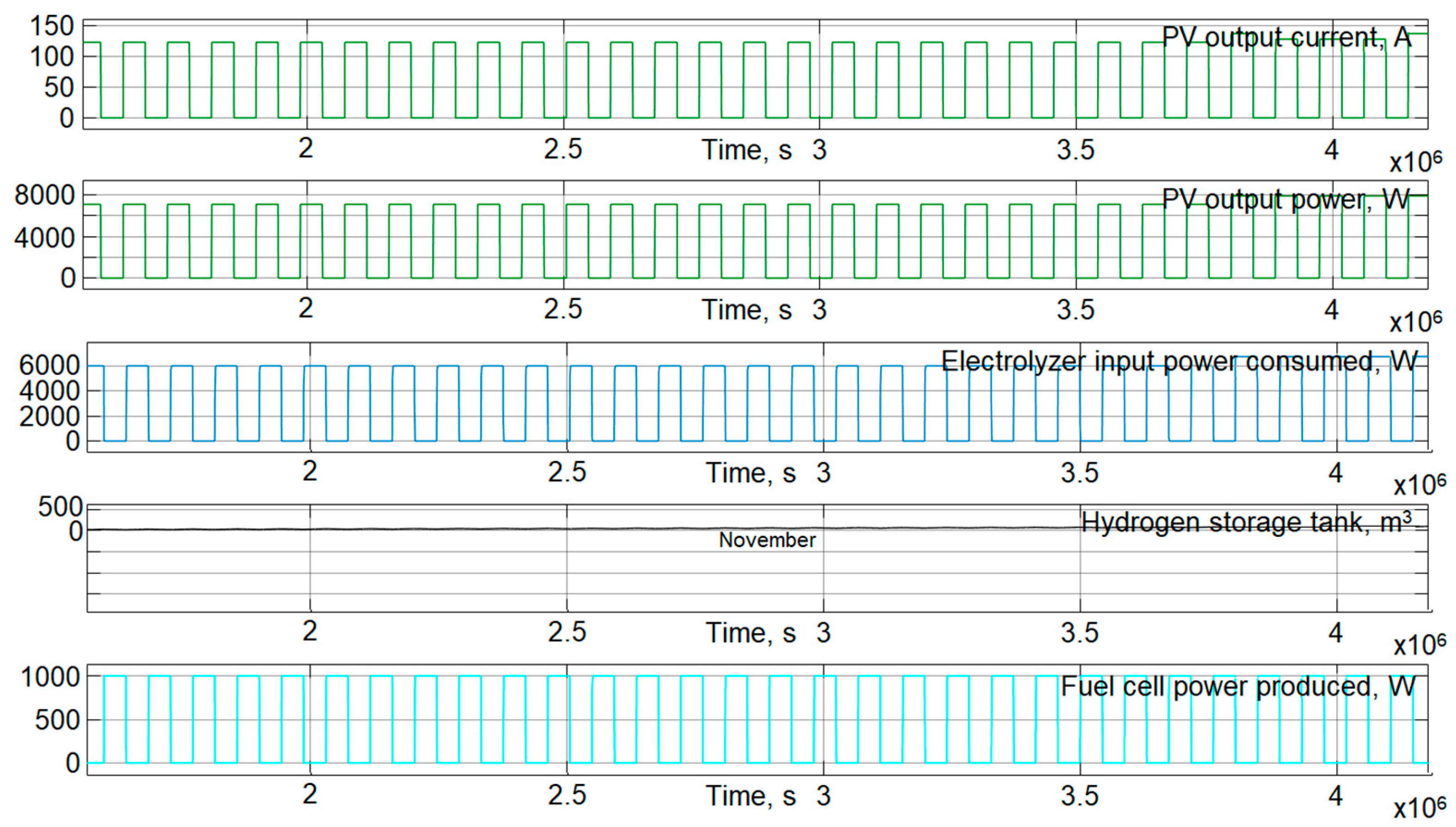The height and width of the screenshot is (827, 1456).
Task: Click the 2.5 time tick under PV power plot
Action: pos(563,310)
